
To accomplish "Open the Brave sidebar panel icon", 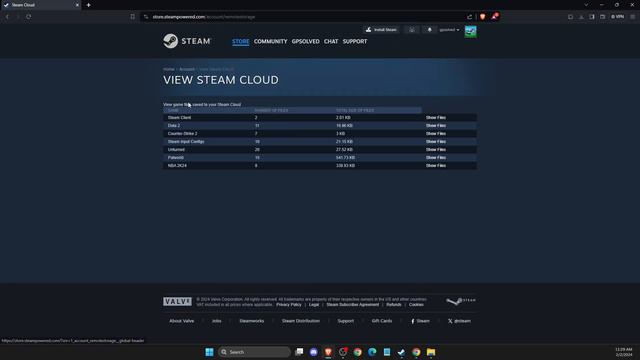I will point(592,17).
